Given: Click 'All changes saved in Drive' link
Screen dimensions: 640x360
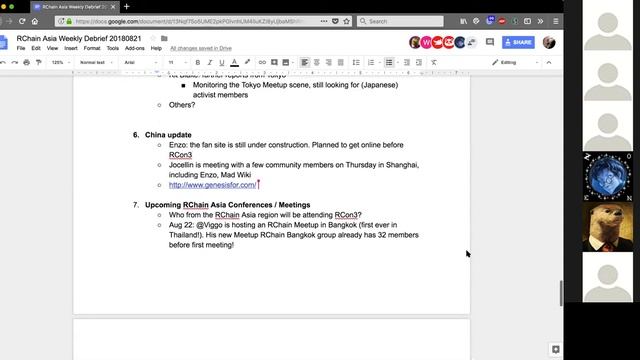Looking at the screenshot, I should 201,48.
